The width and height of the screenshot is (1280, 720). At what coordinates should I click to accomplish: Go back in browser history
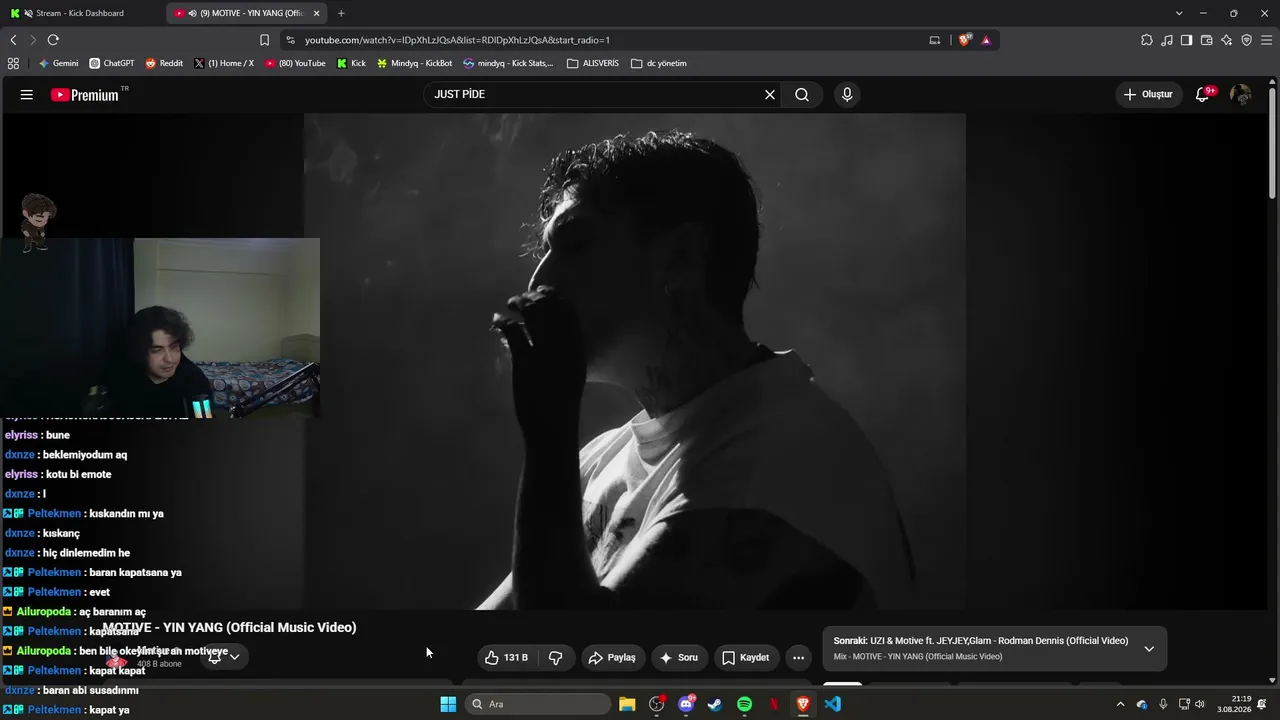13,40
